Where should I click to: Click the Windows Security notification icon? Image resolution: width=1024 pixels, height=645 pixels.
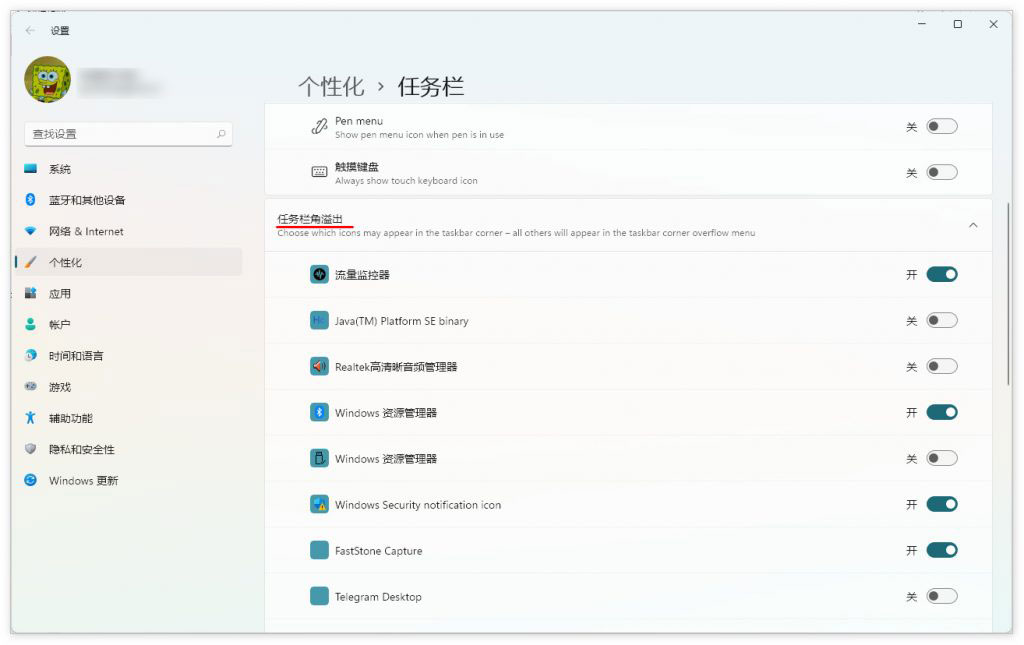click(320, 504)
